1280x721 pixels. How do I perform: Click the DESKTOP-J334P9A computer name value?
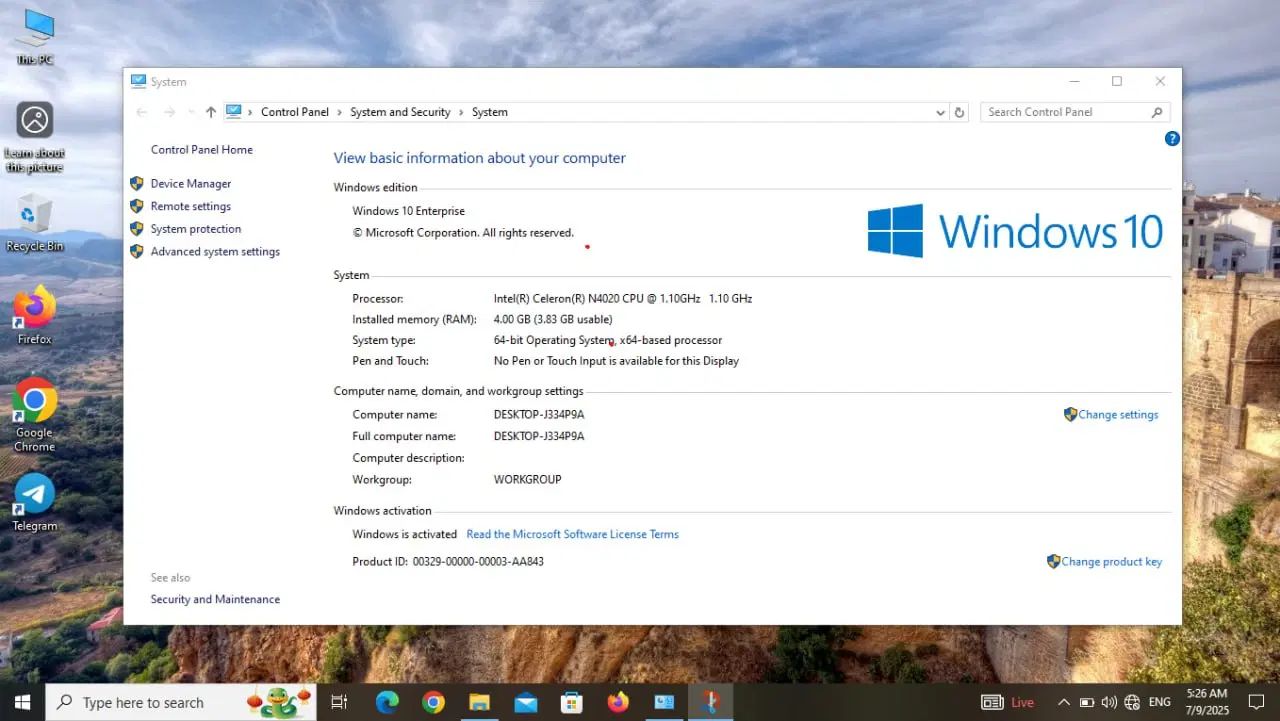pyautogui.click(x=539, y=415)
